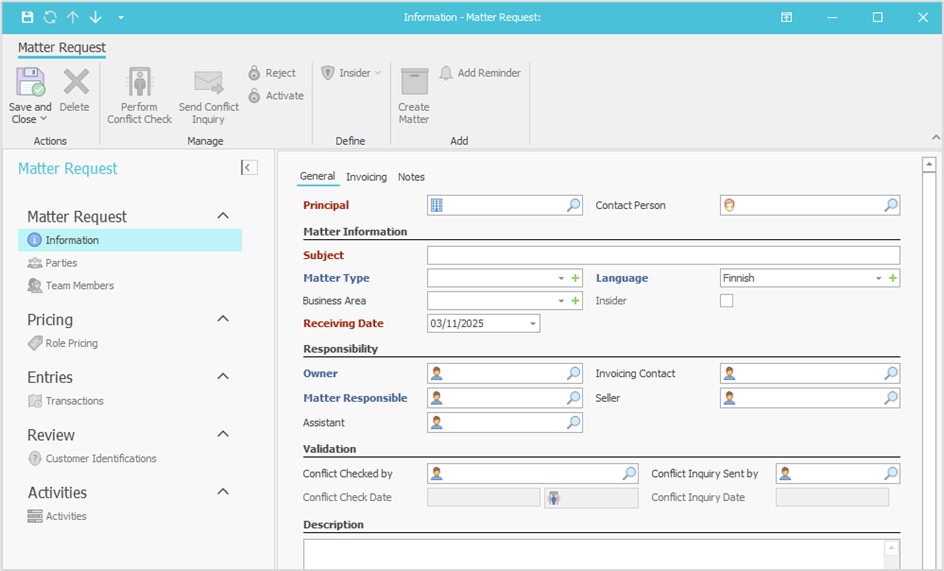The height and width of the screenshot is (571, 944).
Task: Click the vertical scrollbar up arrow
Action: pos(929,165)
